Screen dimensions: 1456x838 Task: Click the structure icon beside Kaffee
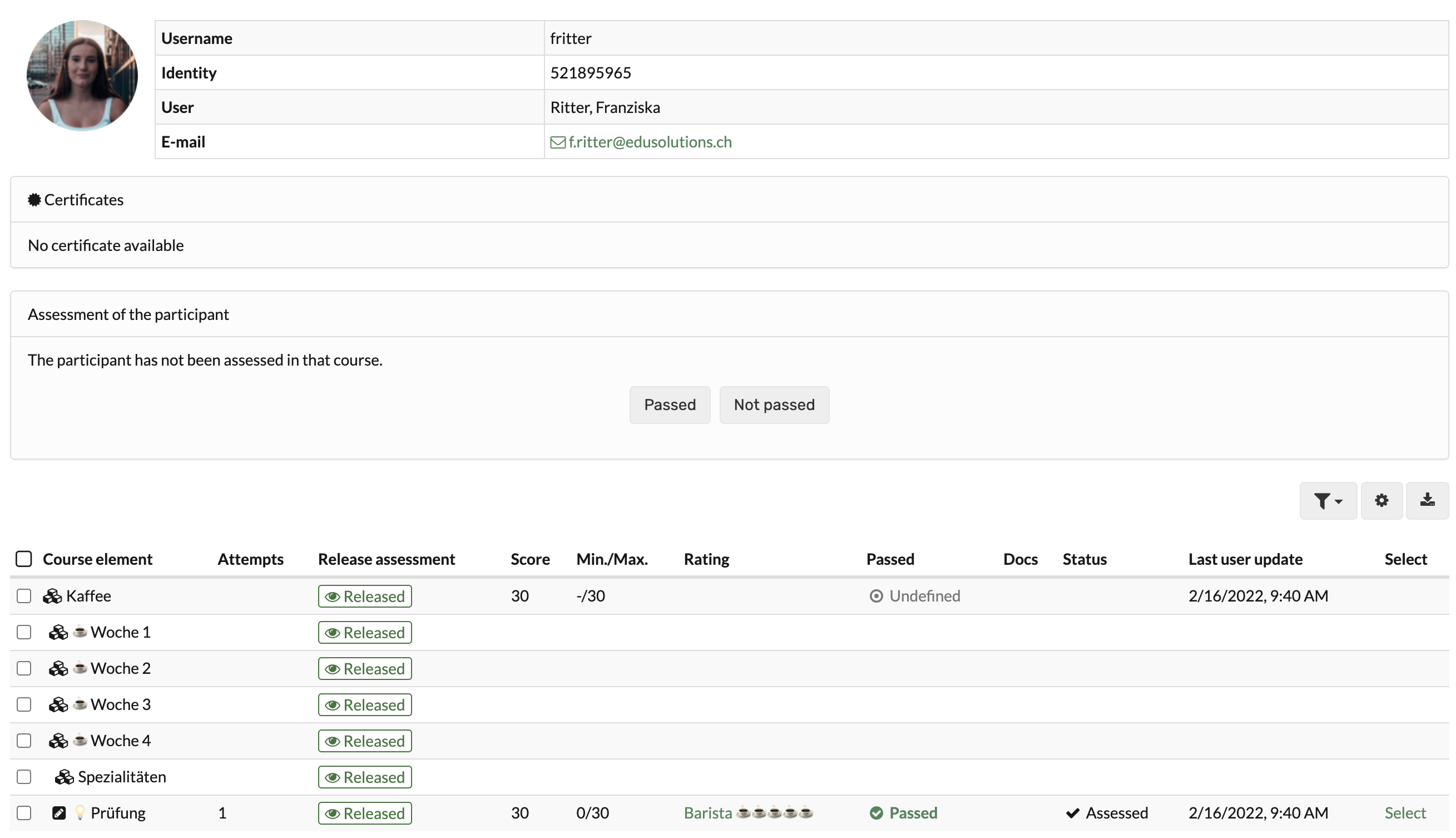click(52, 597)
